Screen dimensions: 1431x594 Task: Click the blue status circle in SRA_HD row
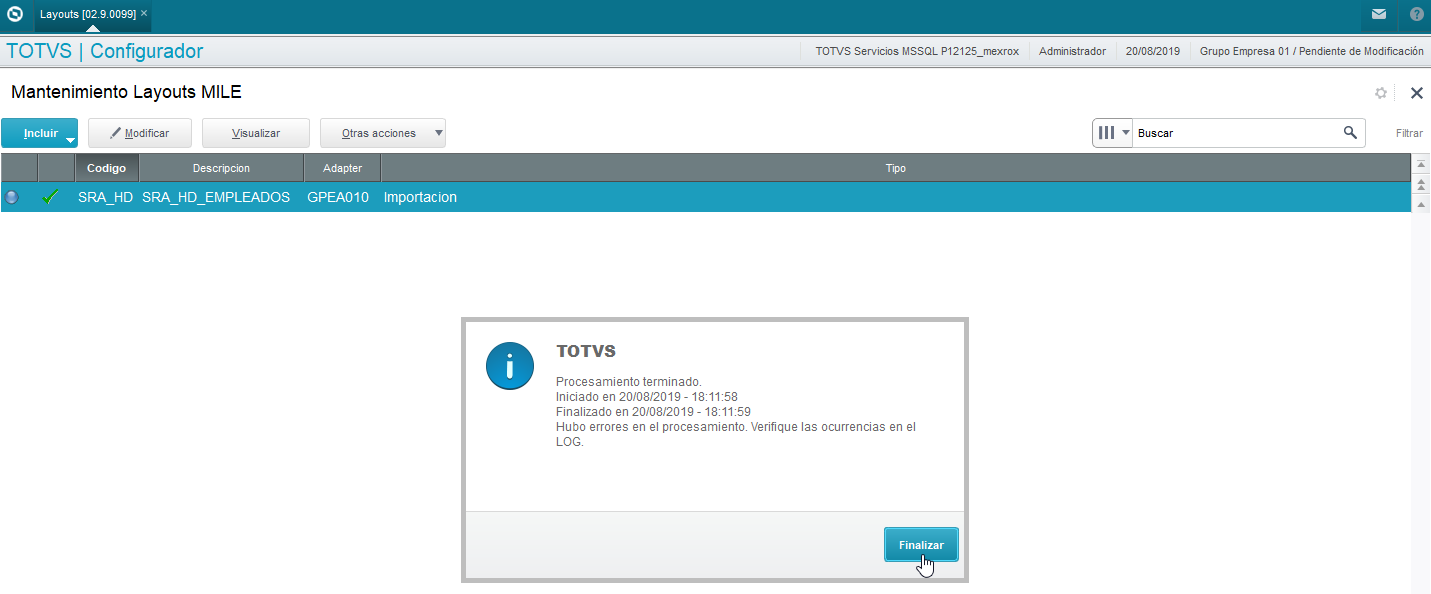click(12, 197)
